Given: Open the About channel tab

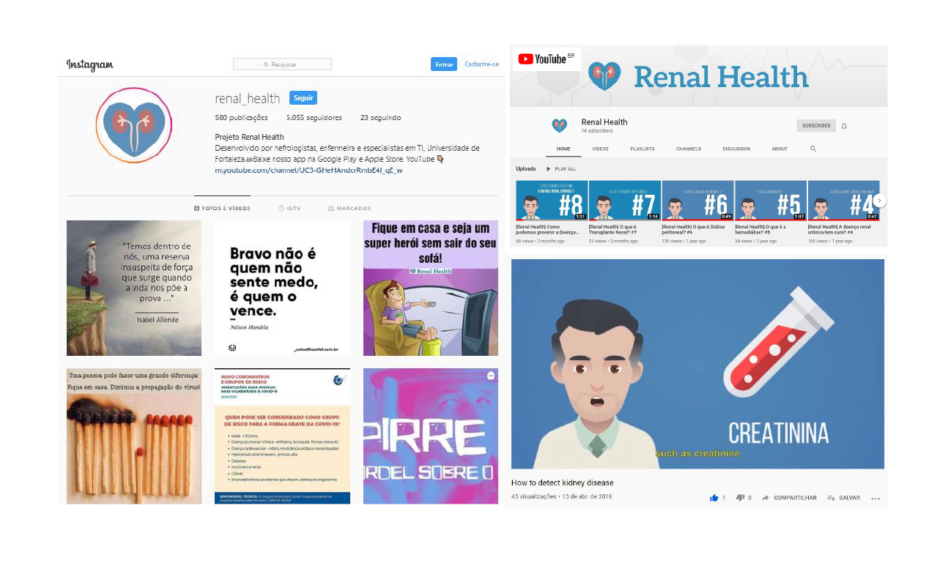Looking at the screenshot, I should coord(779,149).
